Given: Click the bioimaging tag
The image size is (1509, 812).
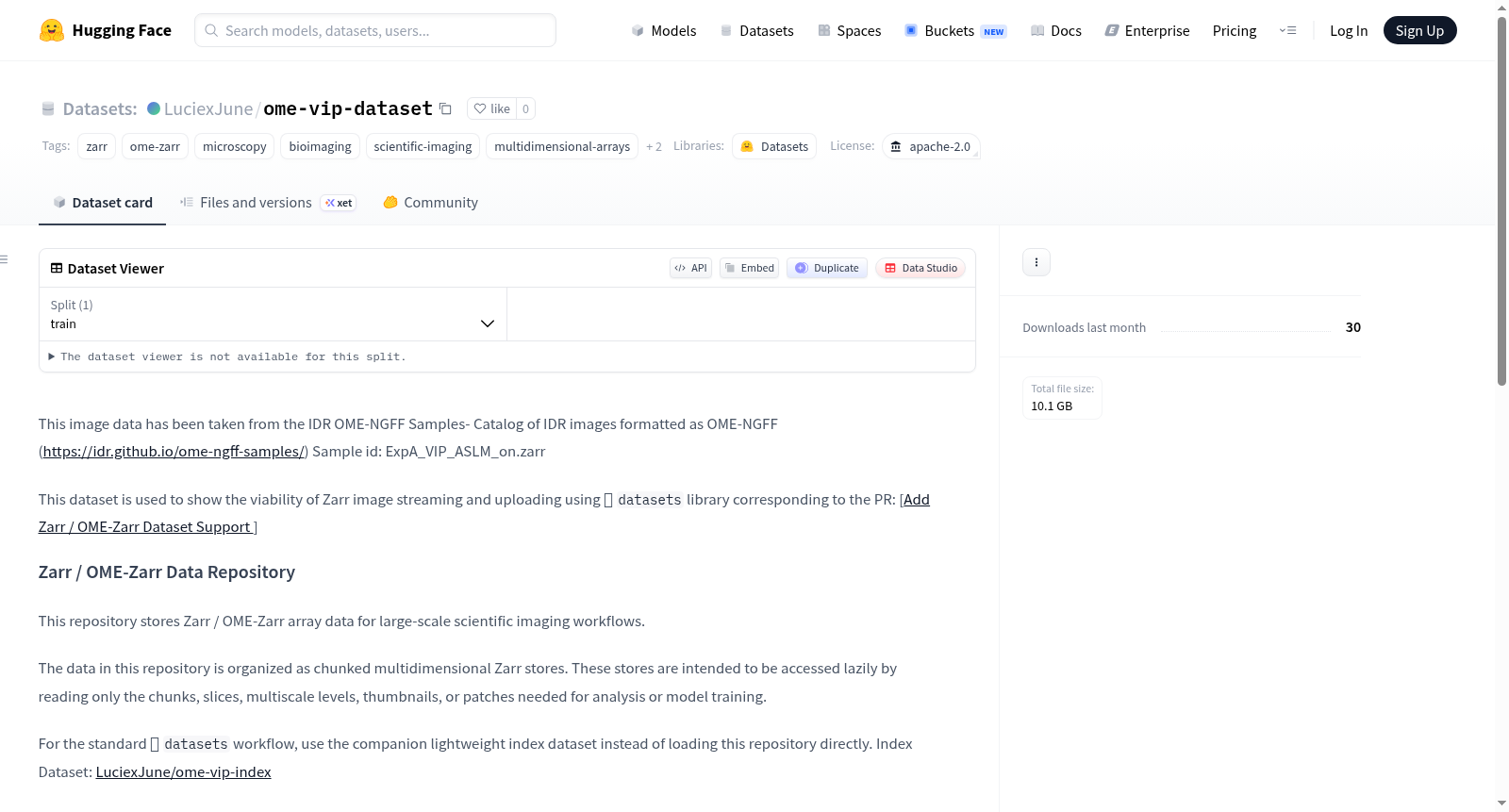Looking at the screenshot, I should tap(320, 146).
